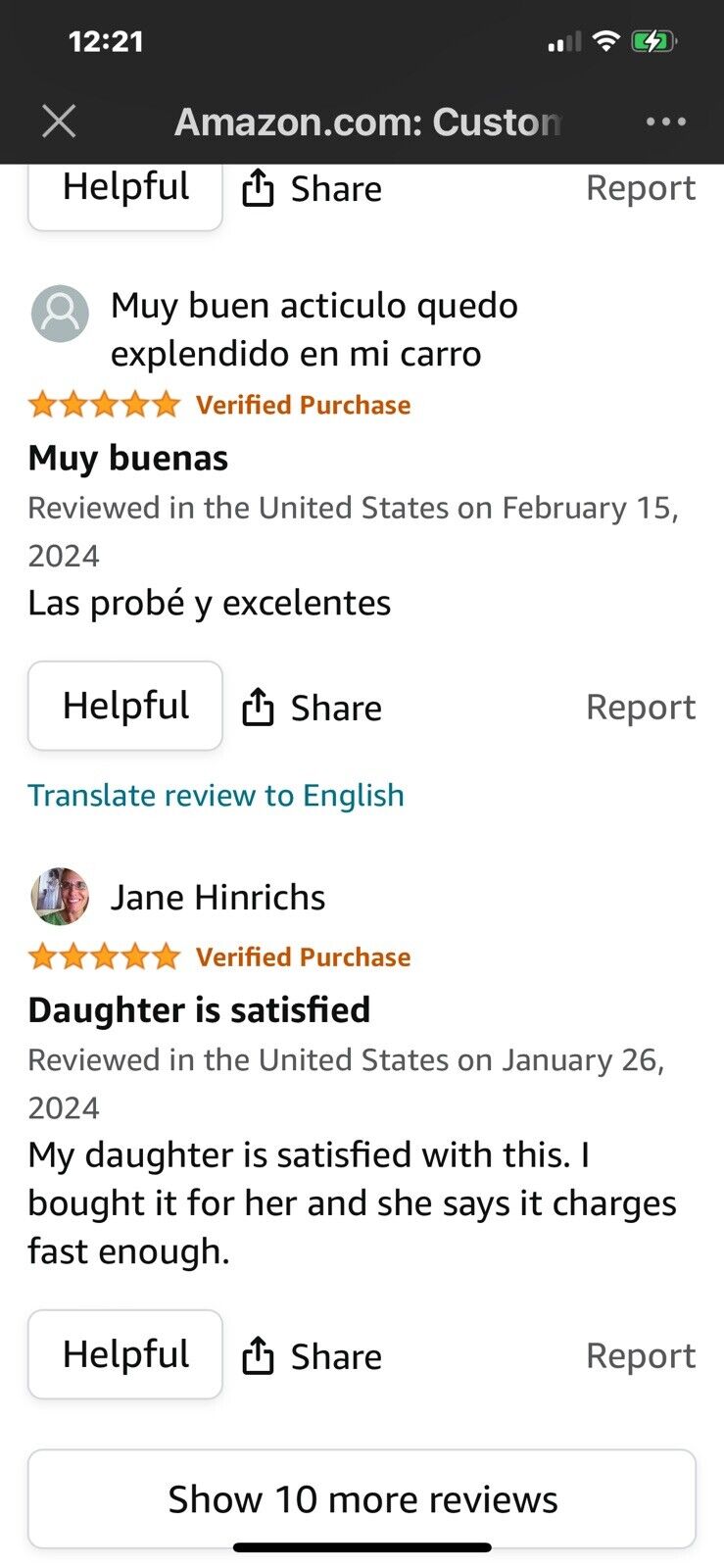Show 10 more reviews
Image resolution: width=724 pixels, height=1568 pixels.
click(x=362, y=1498)
